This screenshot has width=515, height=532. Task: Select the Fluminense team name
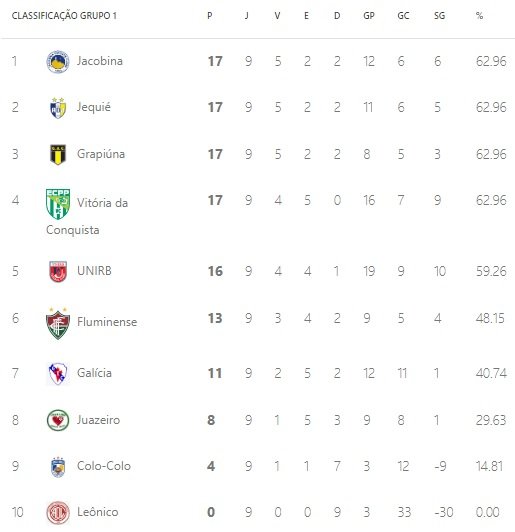(107, 322)
